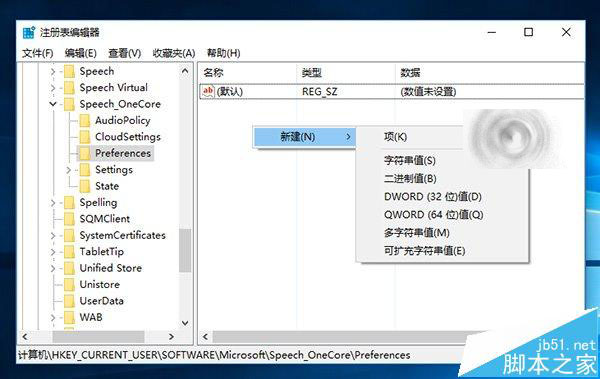Click the Speech Virtual folder icon

tap(69, 88)
